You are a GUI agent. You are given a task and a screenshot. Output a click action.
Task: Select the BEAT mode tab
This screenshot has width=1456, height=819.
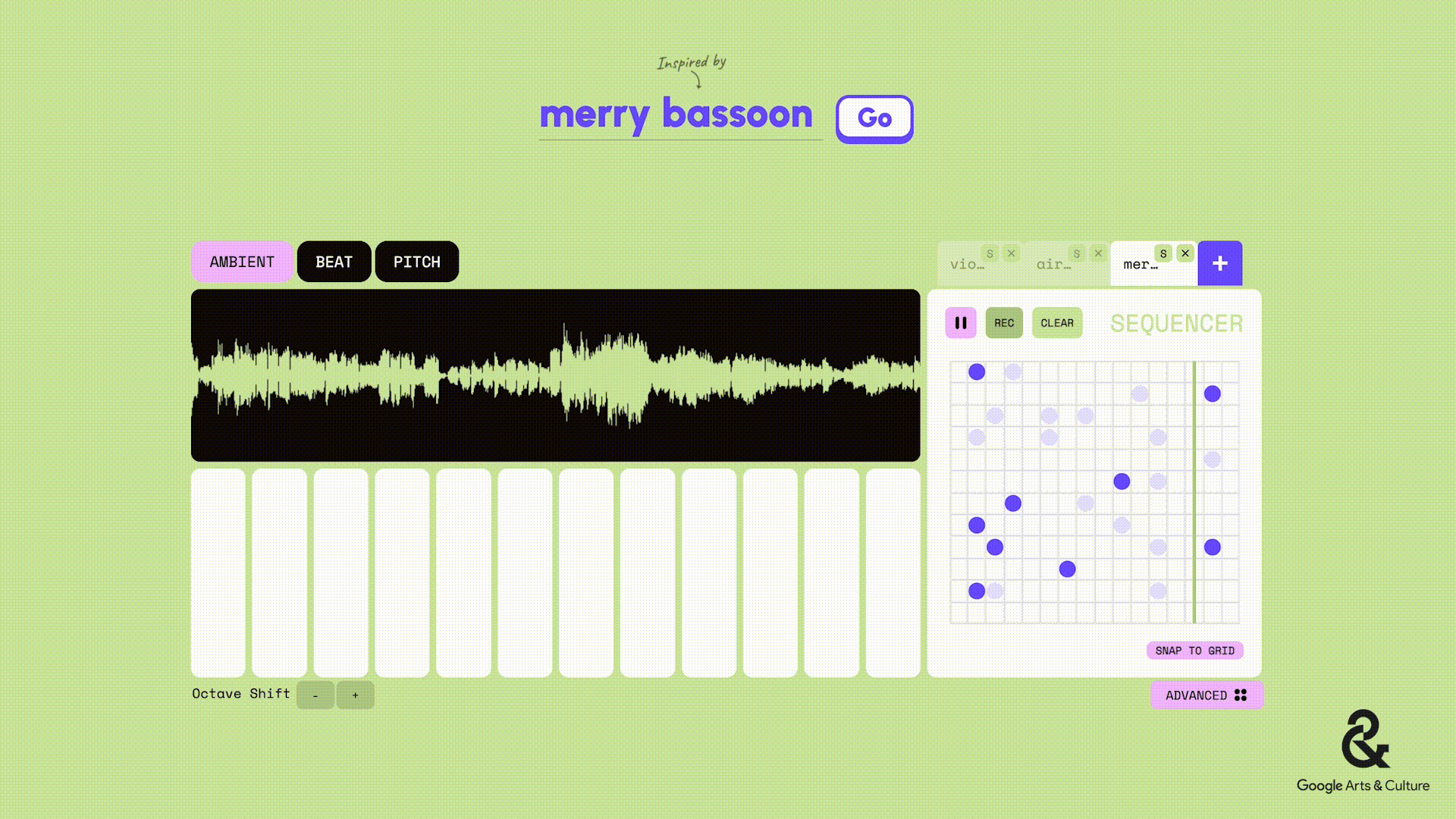click(334, 261)
